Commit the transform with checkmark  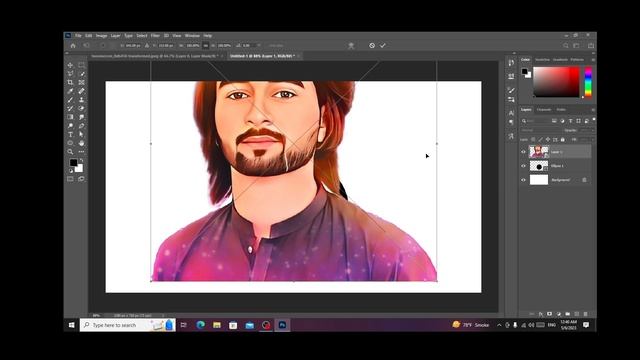[x=383, y=46]
